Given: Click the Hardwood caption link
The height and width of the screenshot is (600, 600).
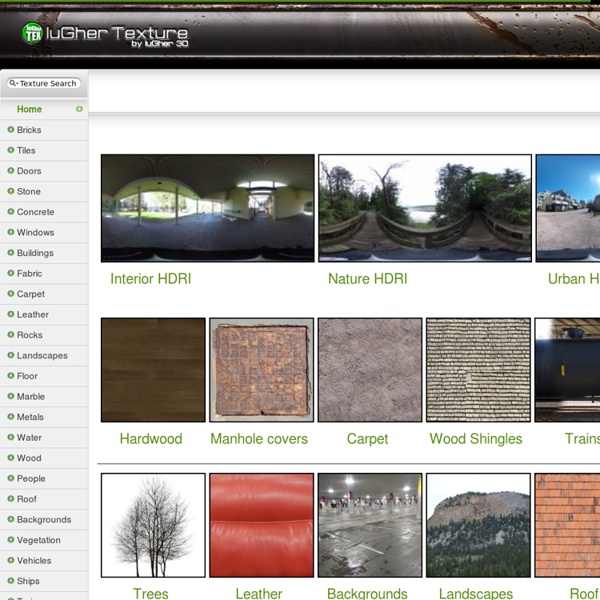Looking at the screenshot, I should [151, 439].
